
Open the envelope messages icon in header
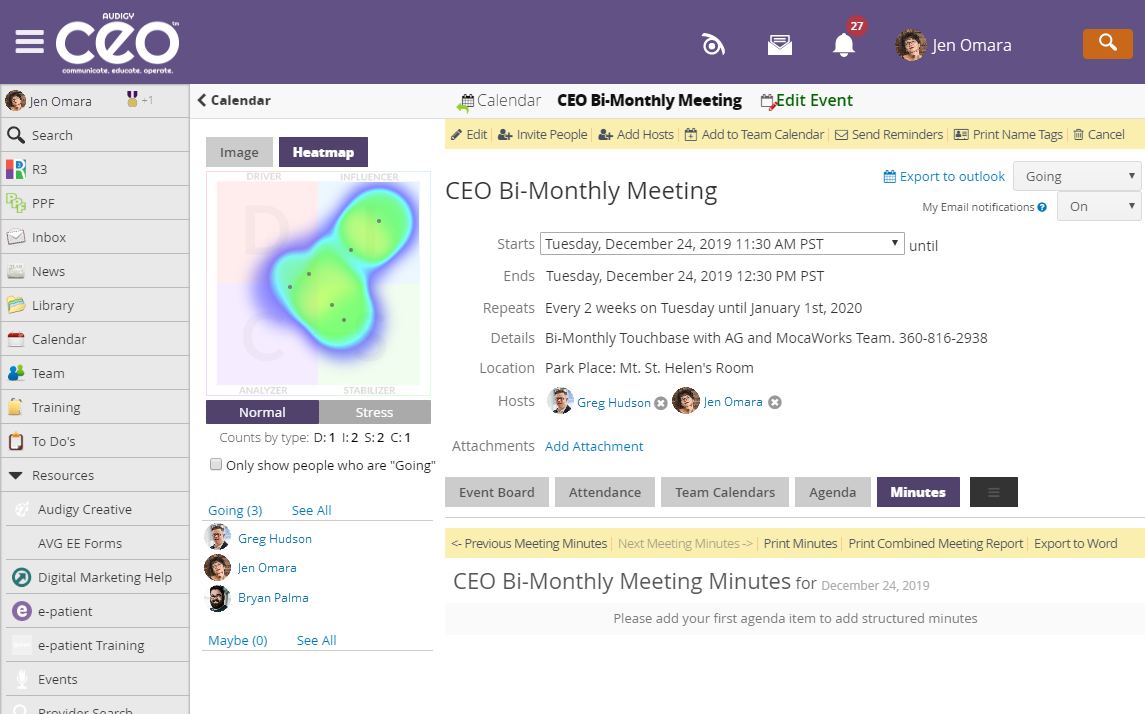click(780, 45)
